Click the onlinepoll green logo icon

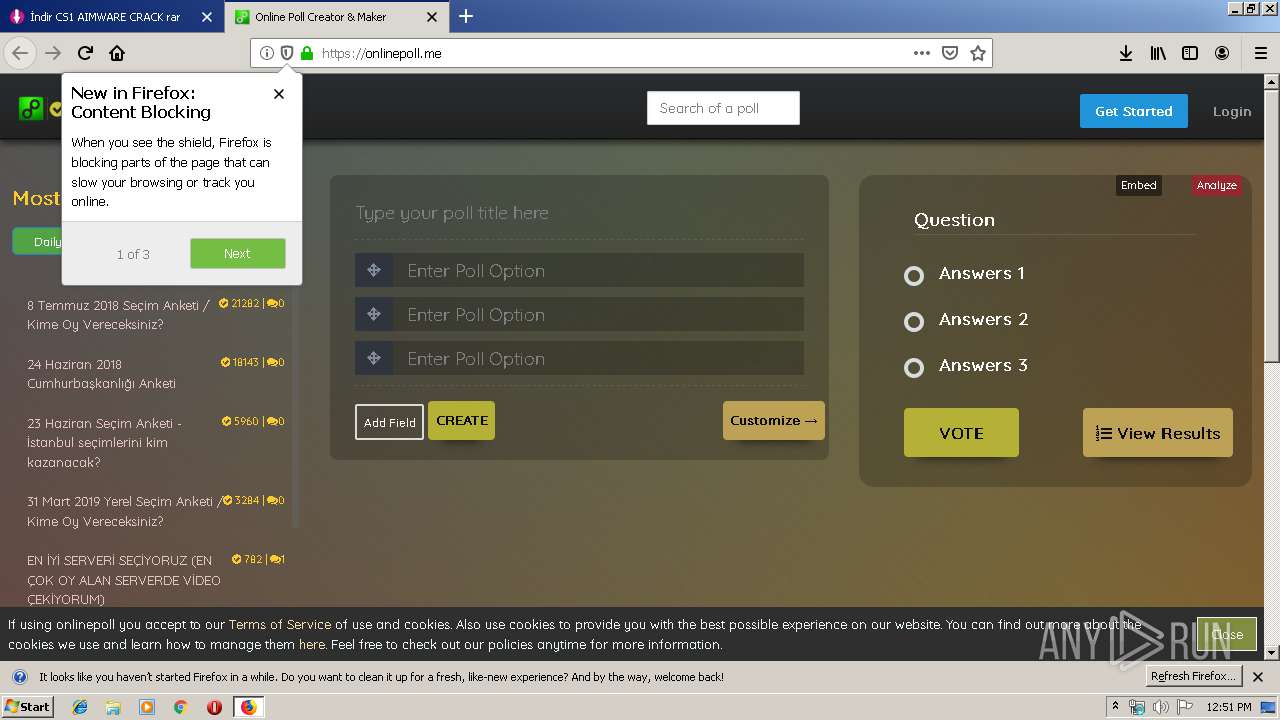point(30,108)
